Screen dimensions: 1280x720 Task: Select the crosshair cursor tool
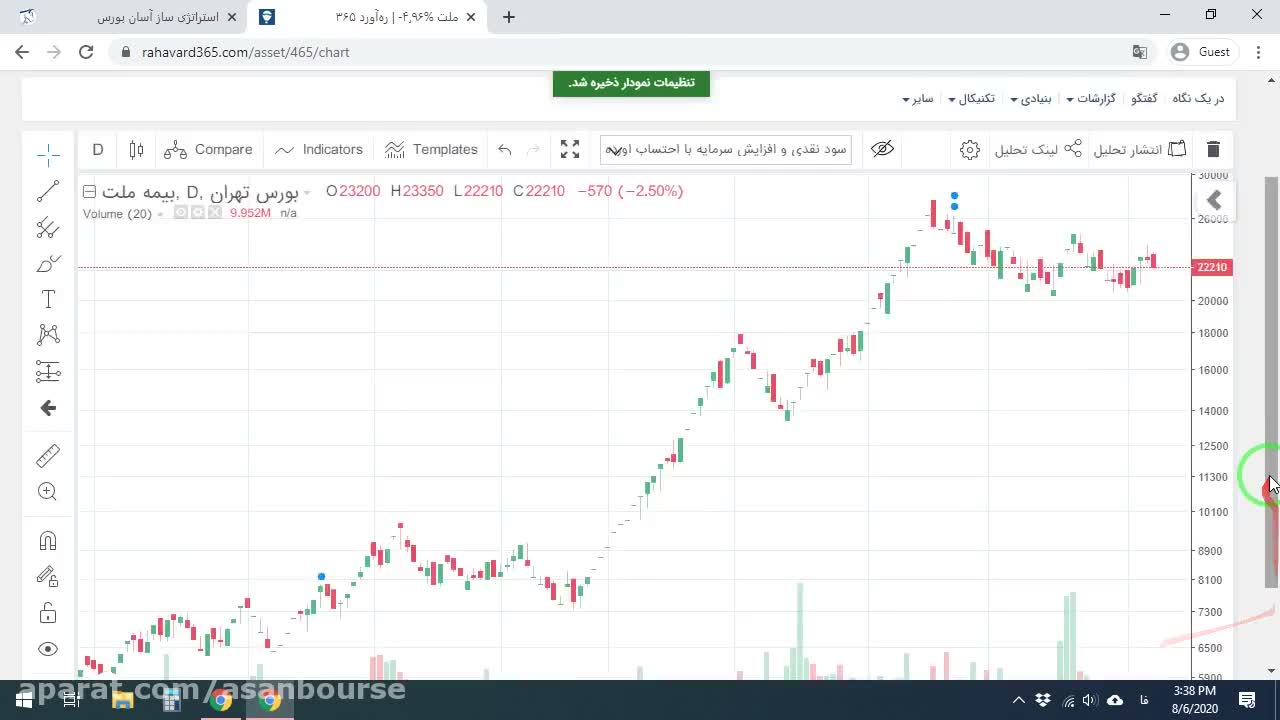click(48, 154)
